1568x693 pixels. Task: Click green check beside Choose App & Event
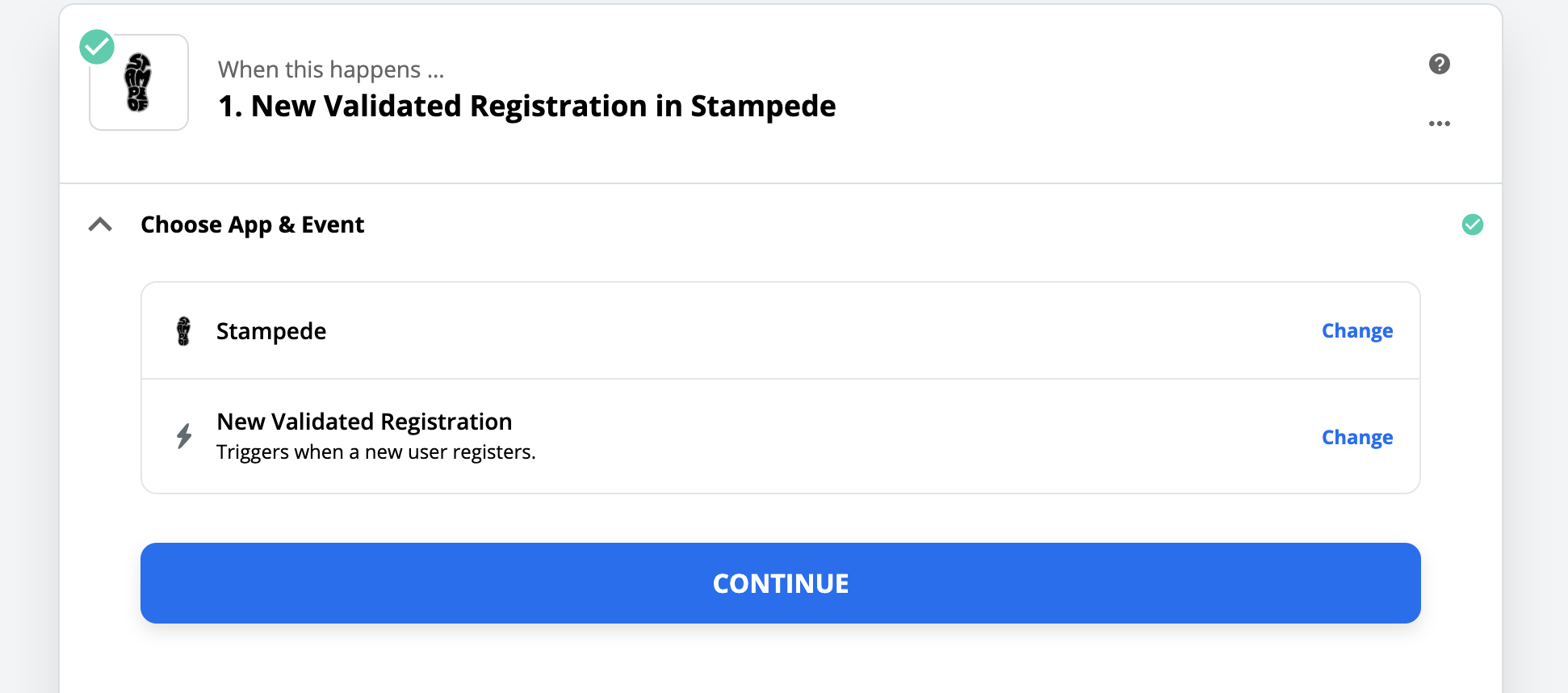point(1472,225)
